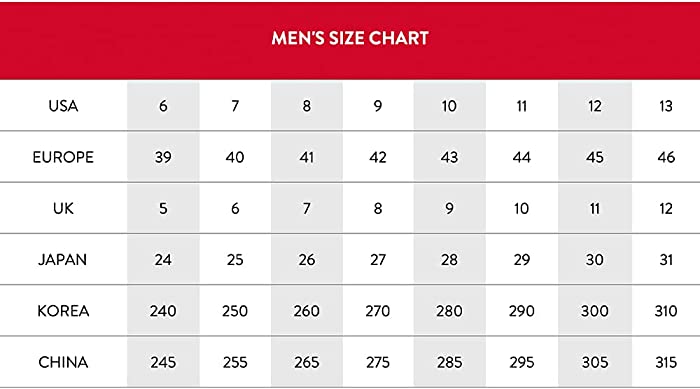Select the USA row label
The width and height of the screenshot is (700, 389).
point(63,106)
